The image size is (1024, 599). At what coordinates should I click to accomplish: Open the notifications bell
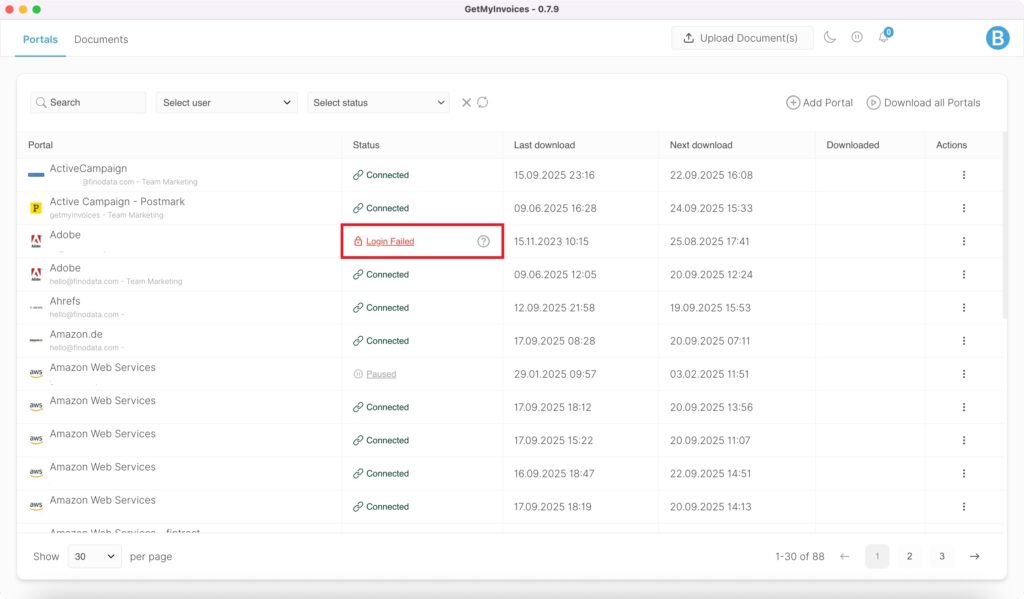[x=884, y=37]
